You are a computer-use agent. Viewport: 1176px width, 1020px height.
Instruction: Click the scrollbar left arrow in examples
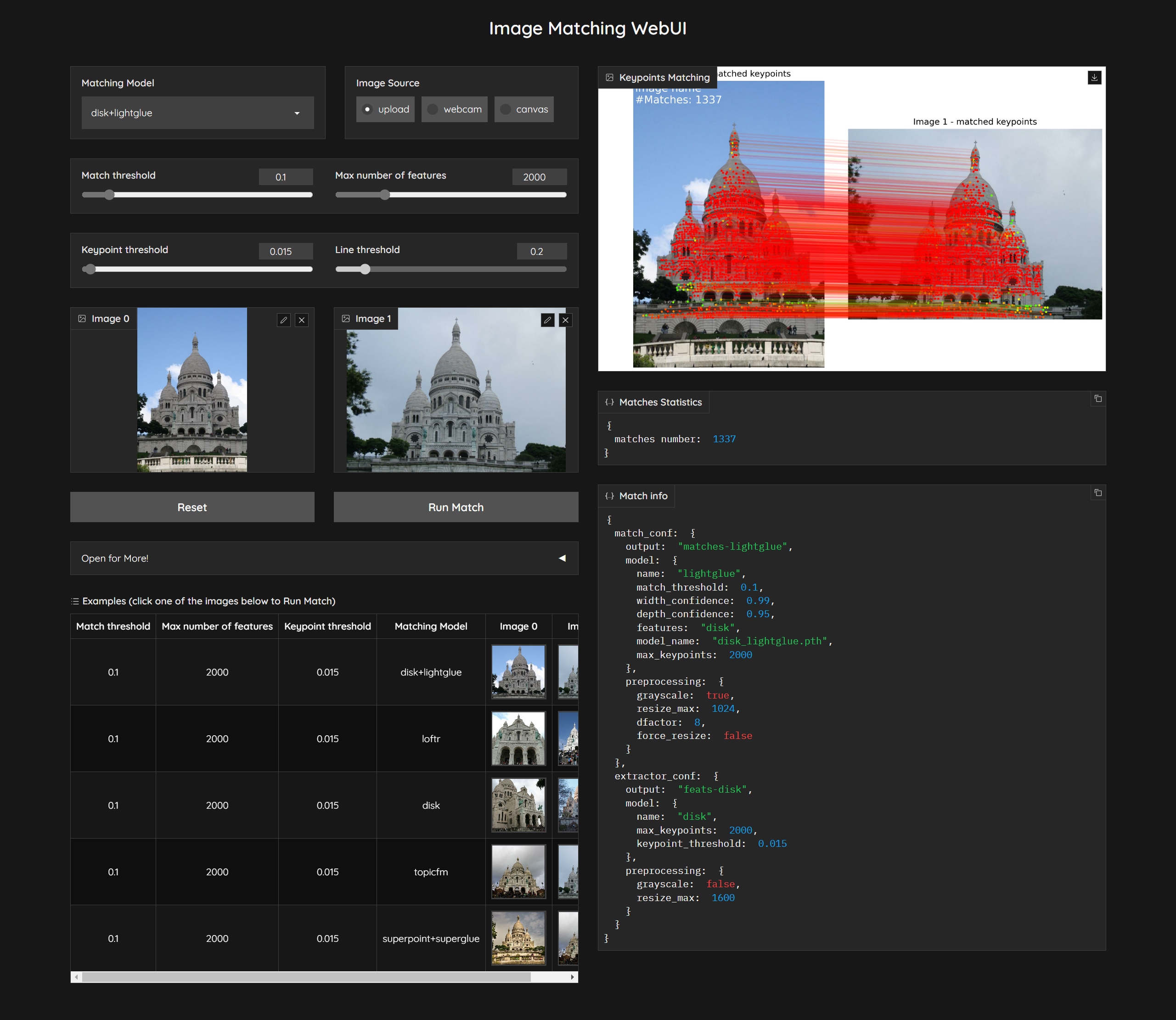coord(76,977)
